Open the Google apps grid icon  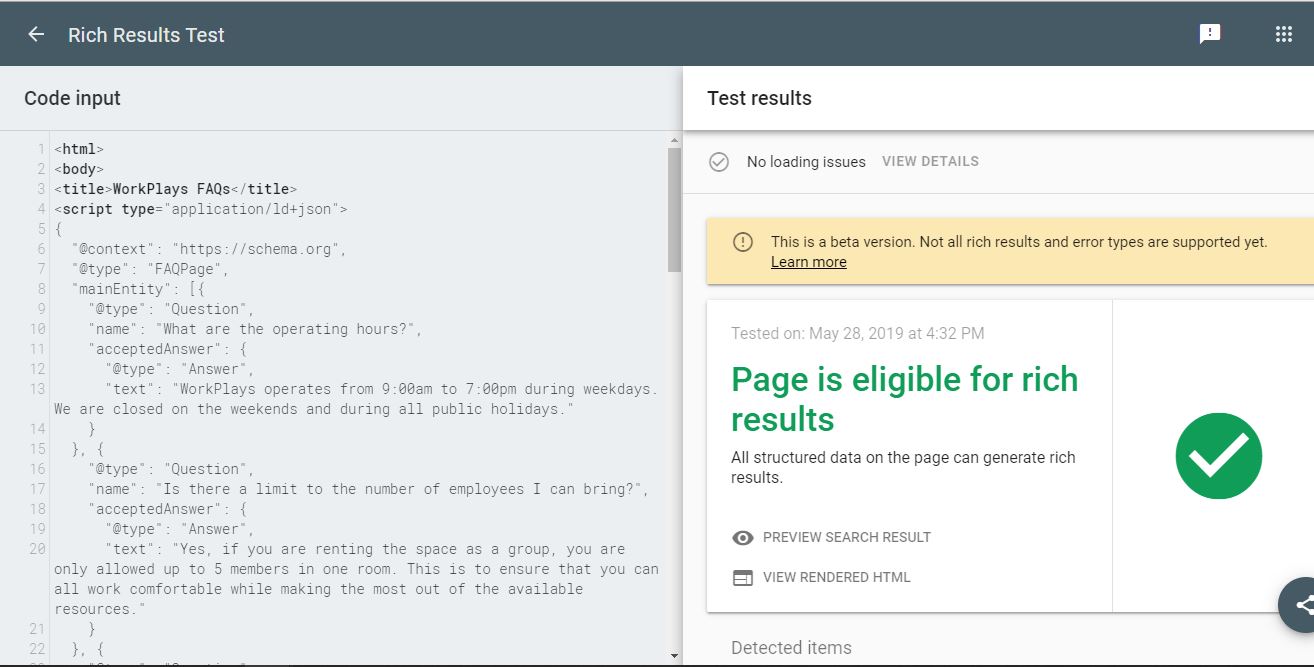pyautogui.click(x=1284, y=34)
